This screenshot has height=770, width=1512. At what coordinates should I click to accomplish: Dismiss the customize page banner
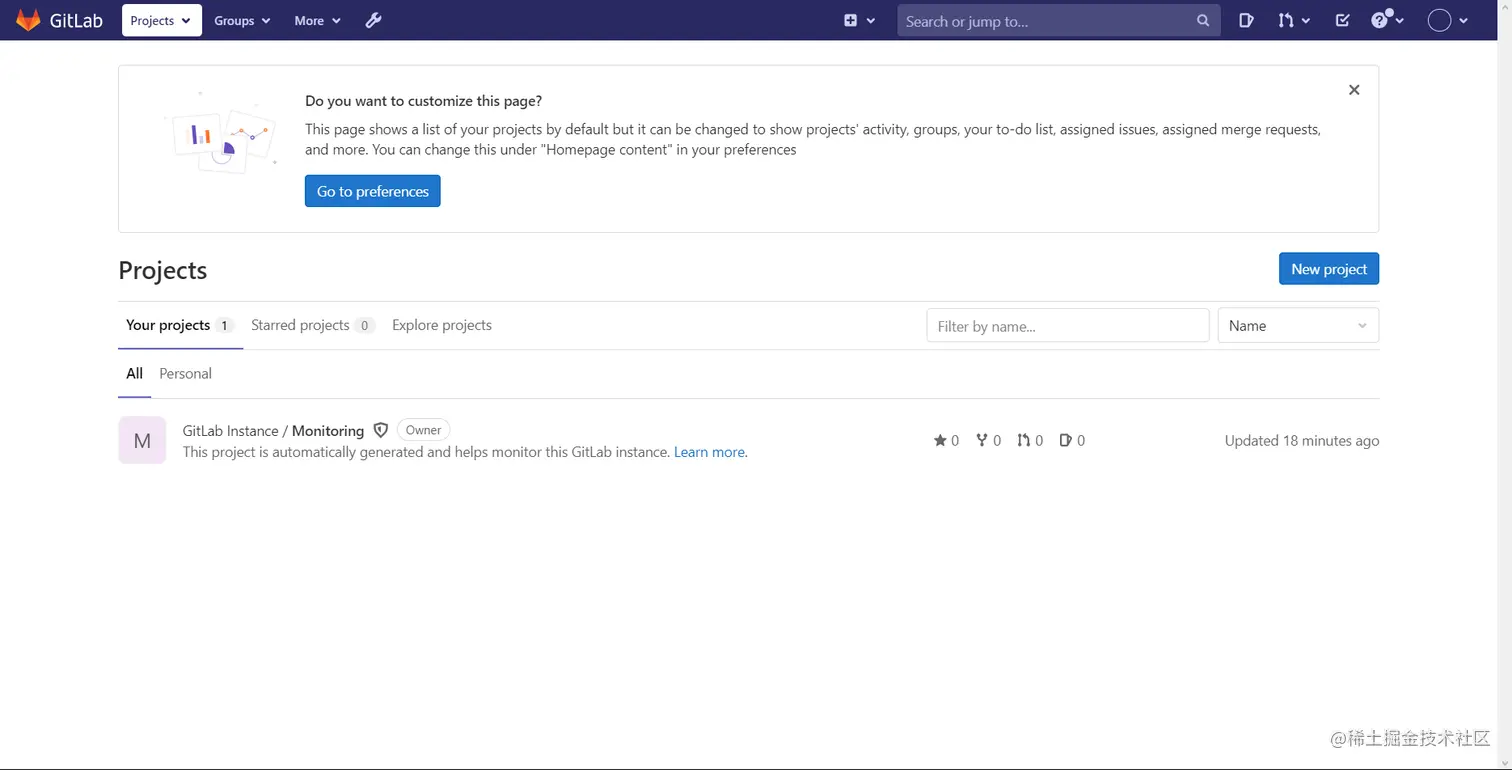[1354, 90]
